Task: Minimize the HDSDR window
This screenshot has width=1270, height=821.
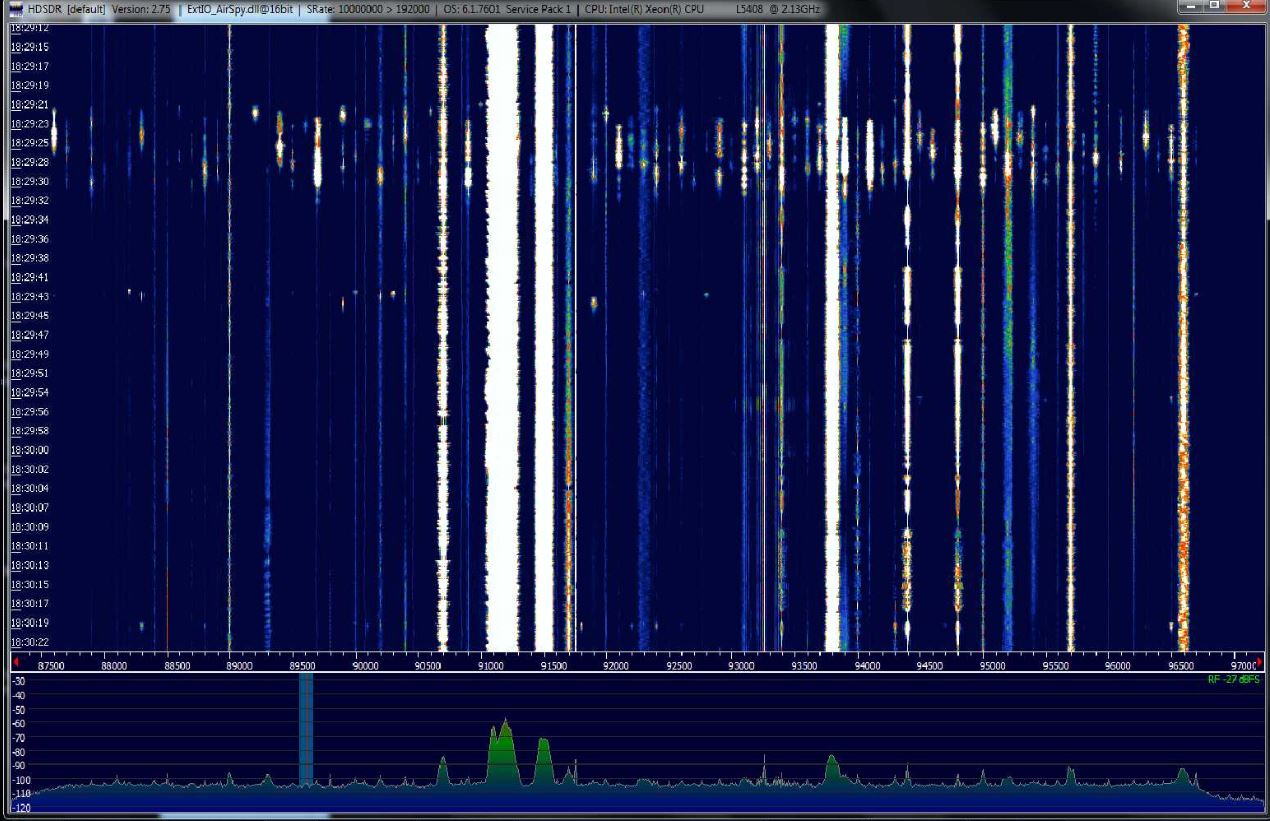Action: tap(1192, 7)
